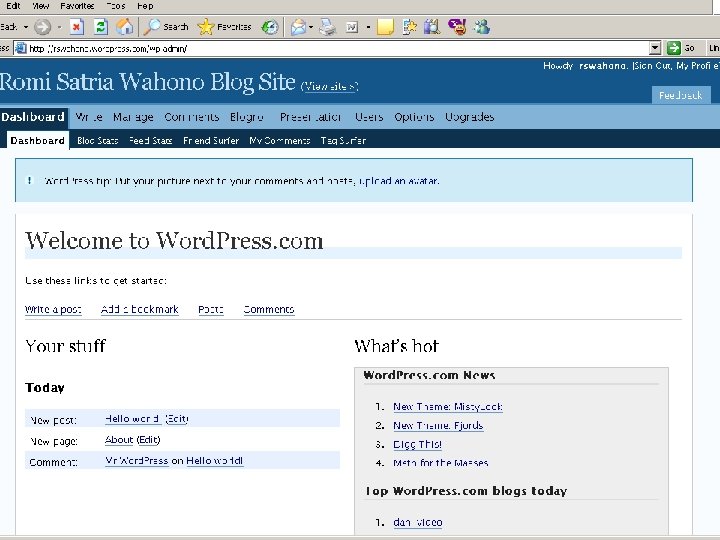Open the Manage tab

tap(133, 117)
